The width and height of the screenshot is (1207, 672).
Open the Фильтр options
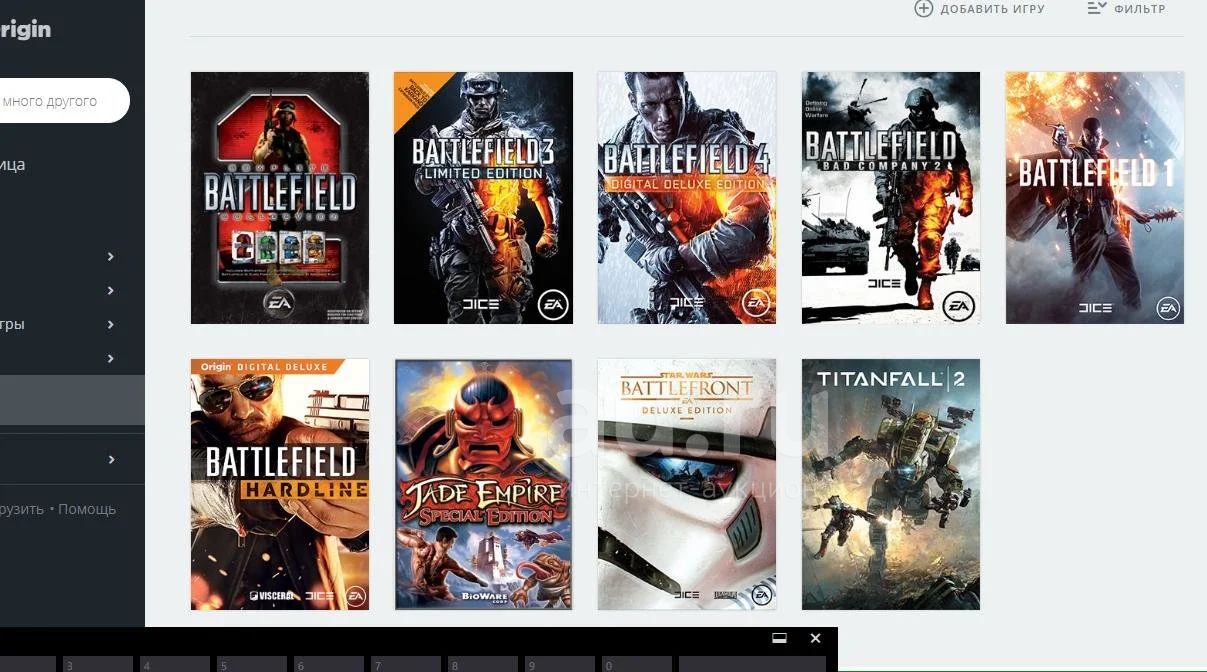click(1126, 9)
